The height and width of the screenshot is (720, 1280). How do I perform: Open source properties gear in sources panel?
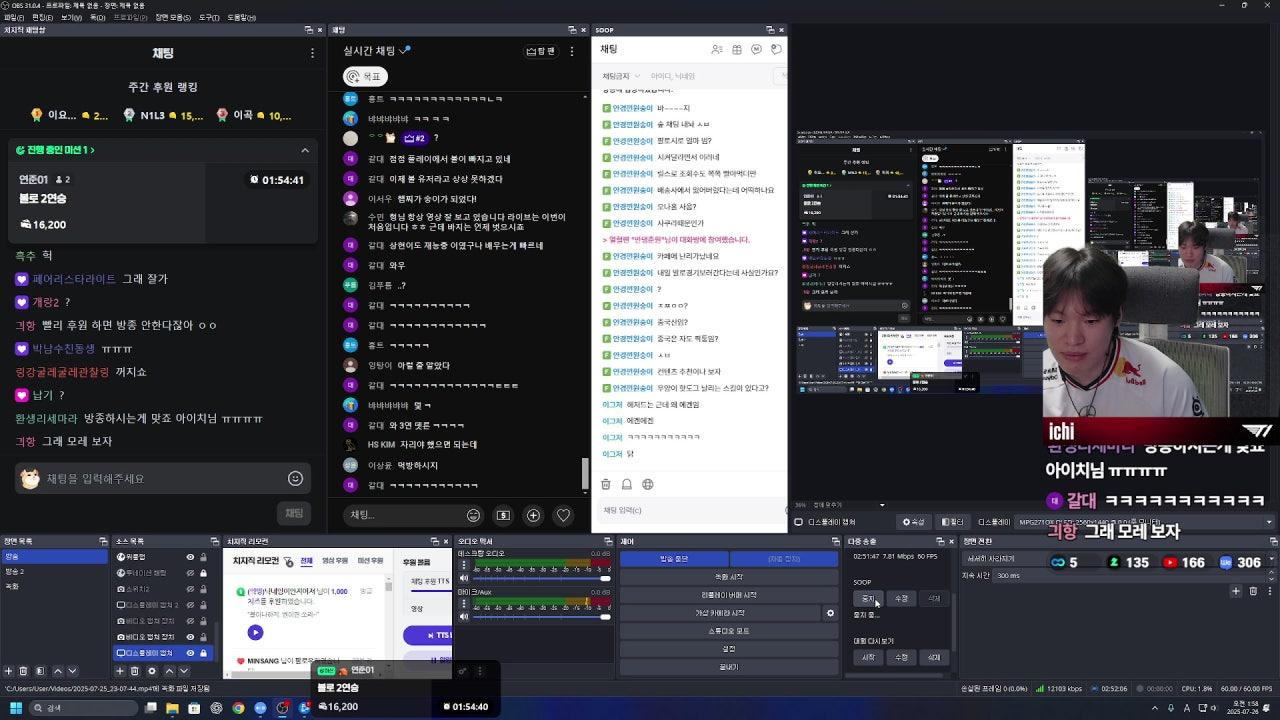152,671
